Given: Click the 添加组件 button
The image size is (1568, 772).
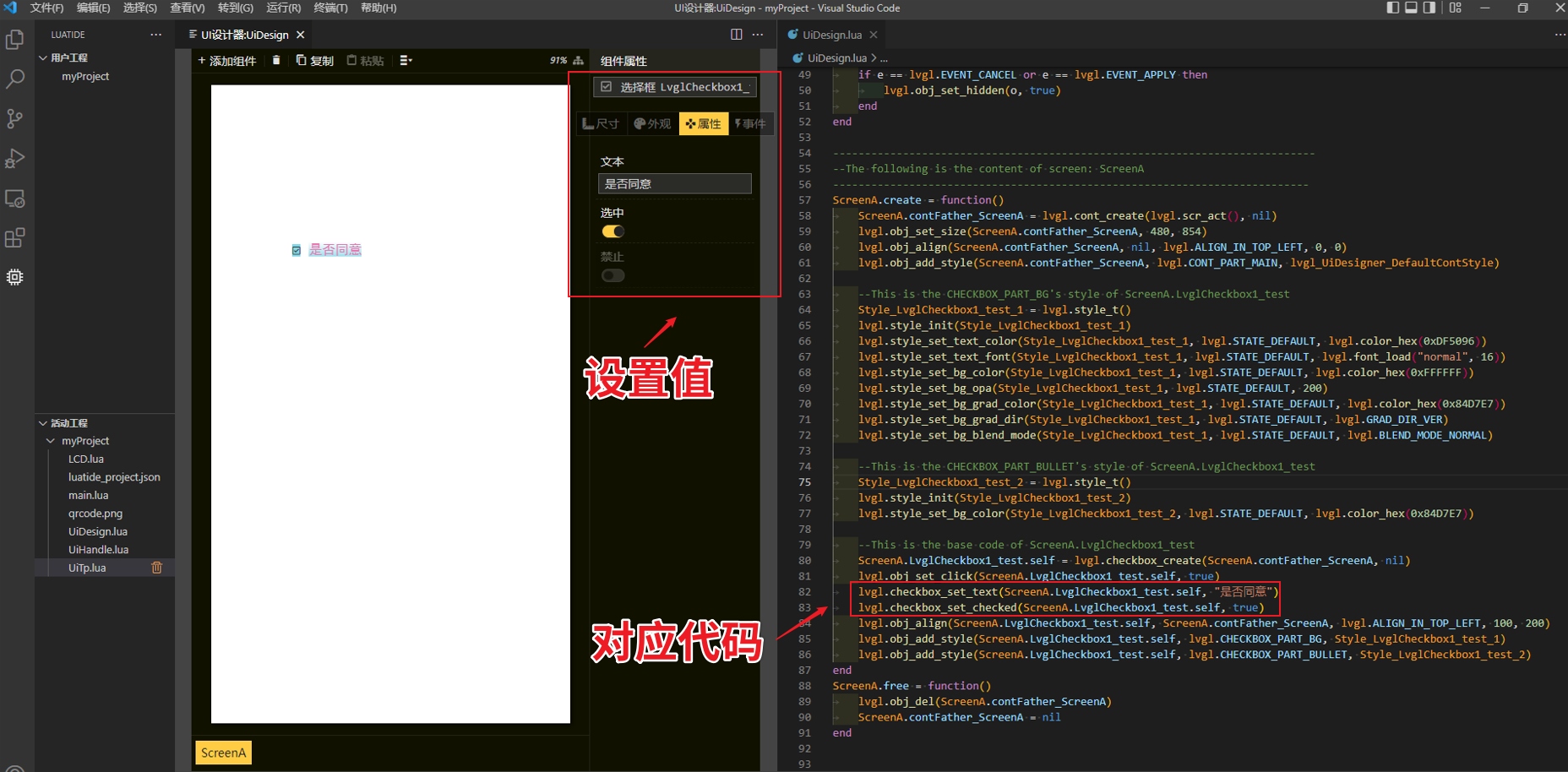Looking at the screenshot, I should coord(227,61).
